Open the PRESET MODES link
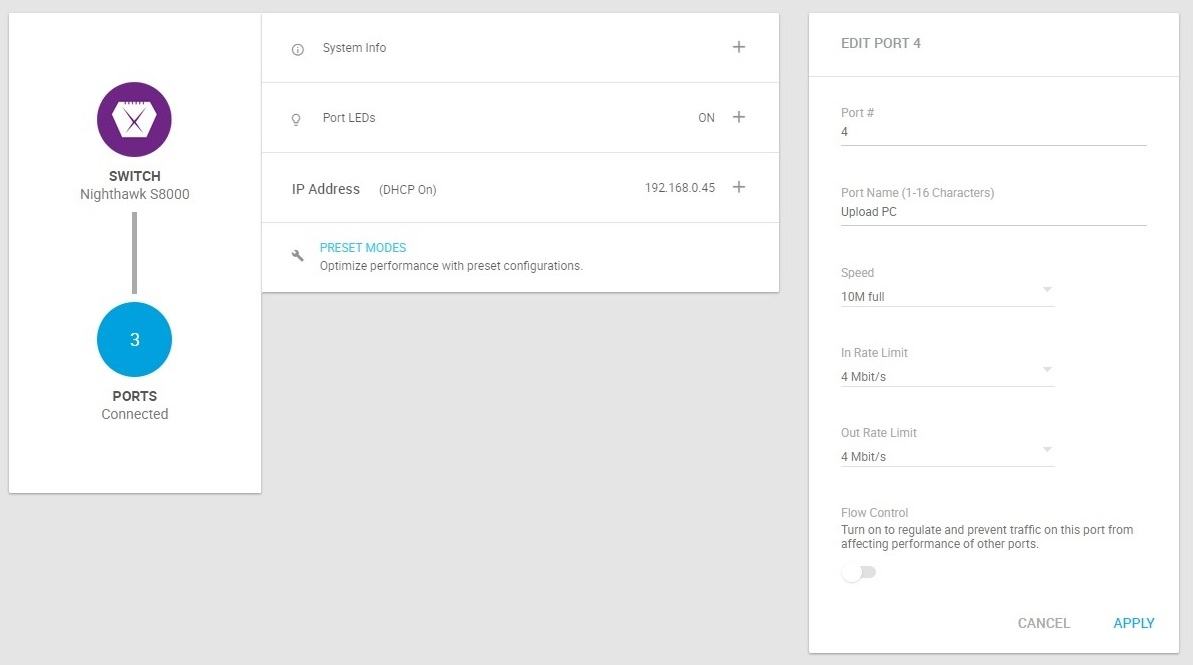1193x665 pixels. pos(362,248)
